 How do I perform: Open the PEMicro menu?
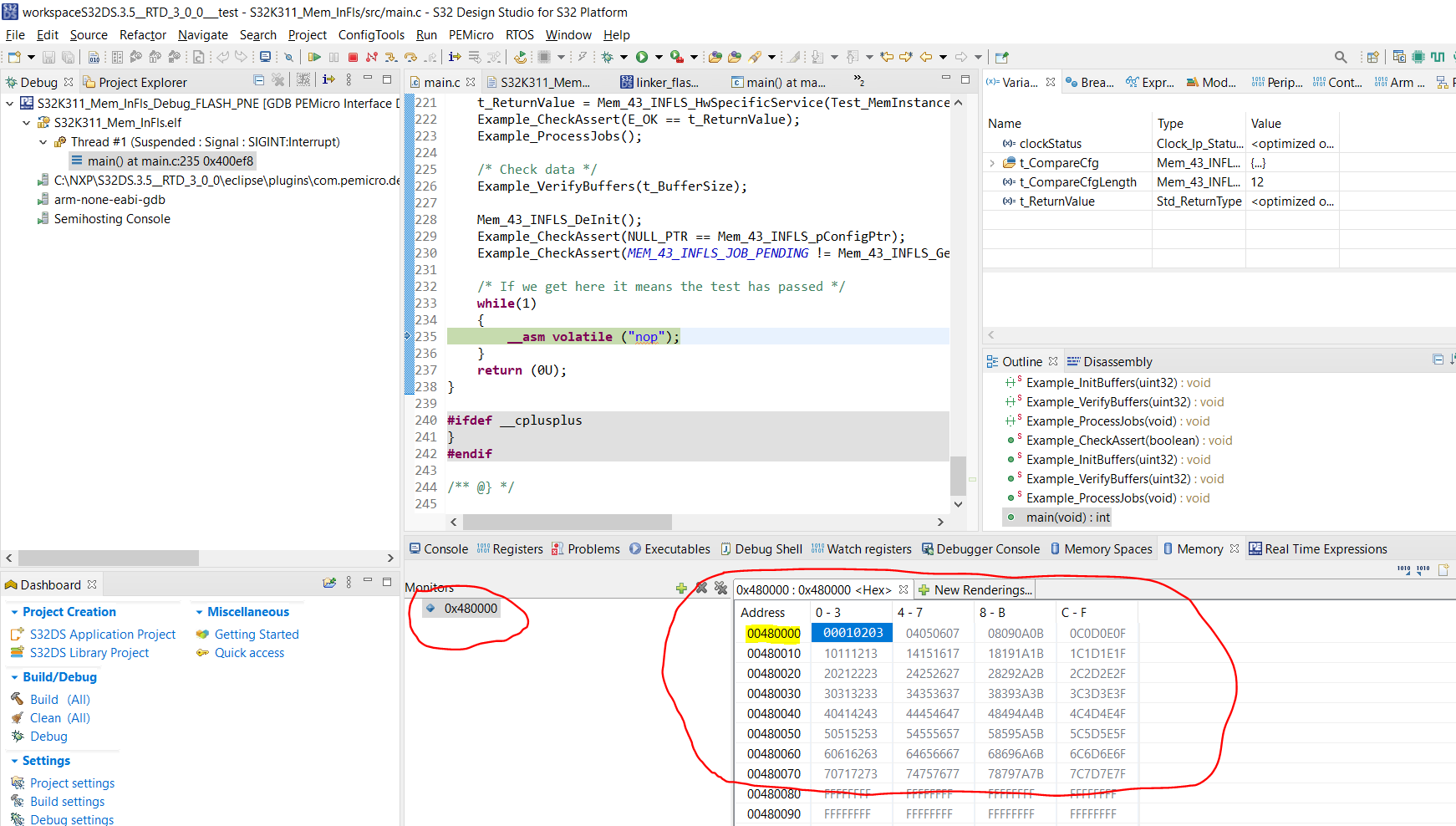pyautogui.click(x=472, y=35)
